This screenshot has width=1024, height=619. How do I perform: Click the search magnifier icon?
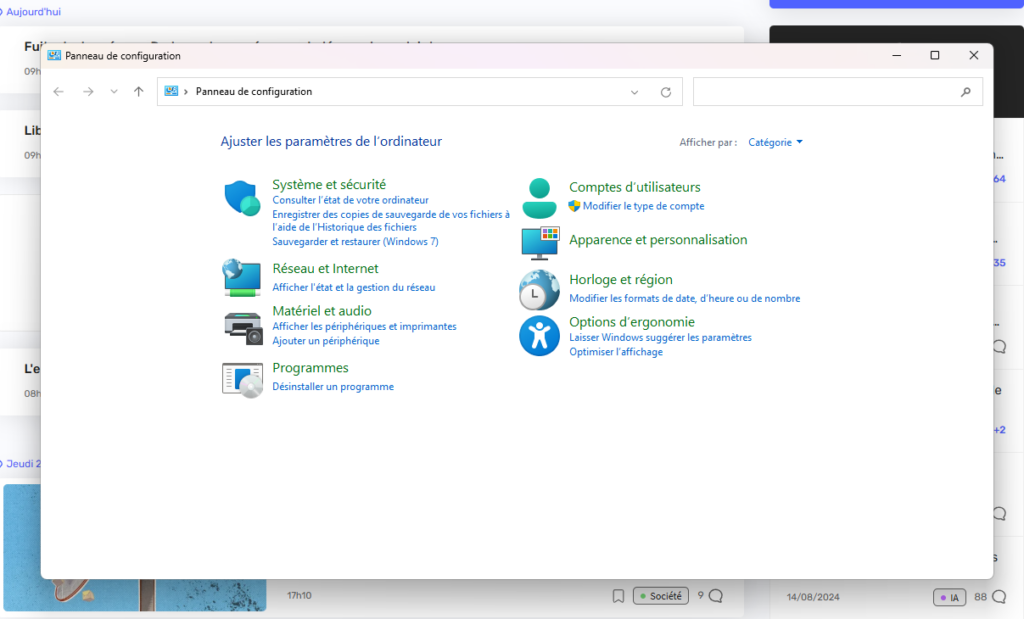click(966, 92)
